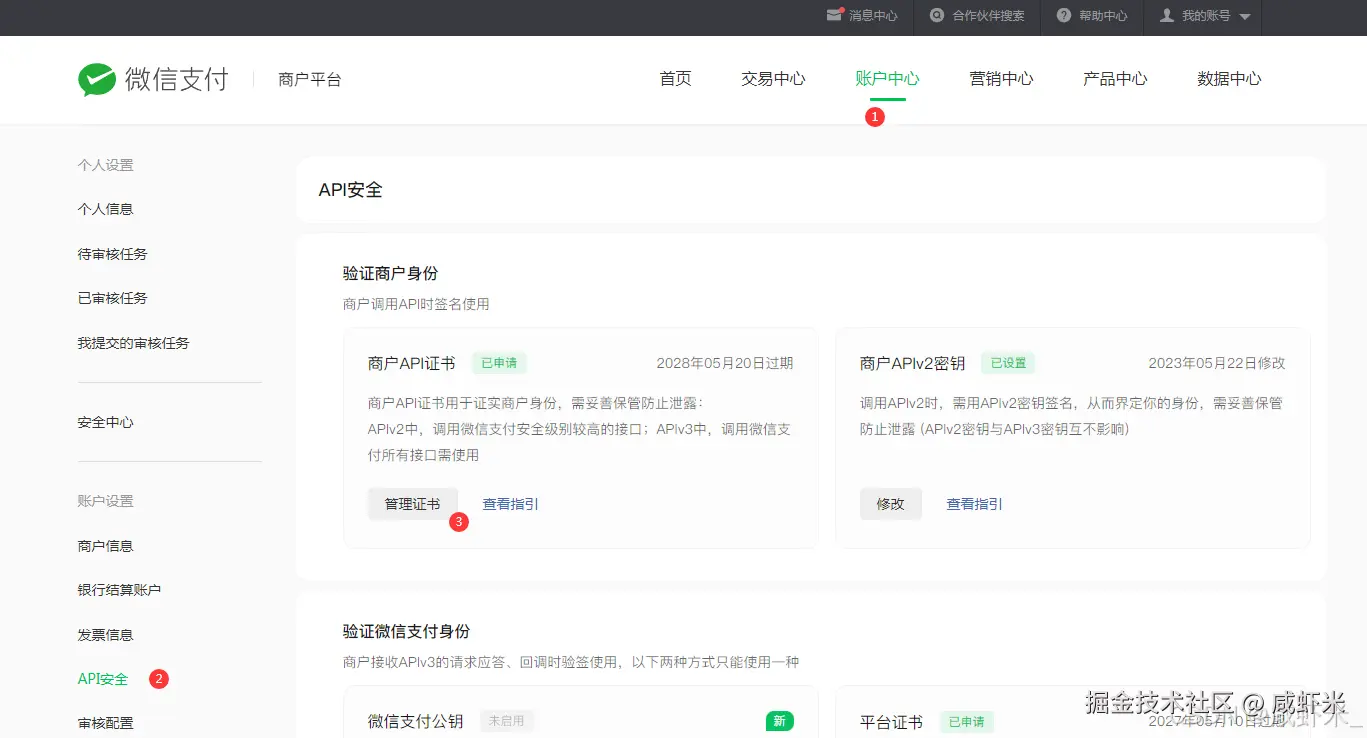Click the 帮助中心 question mark icon
1367x738 pixels.
click(x=1063, y=15)
